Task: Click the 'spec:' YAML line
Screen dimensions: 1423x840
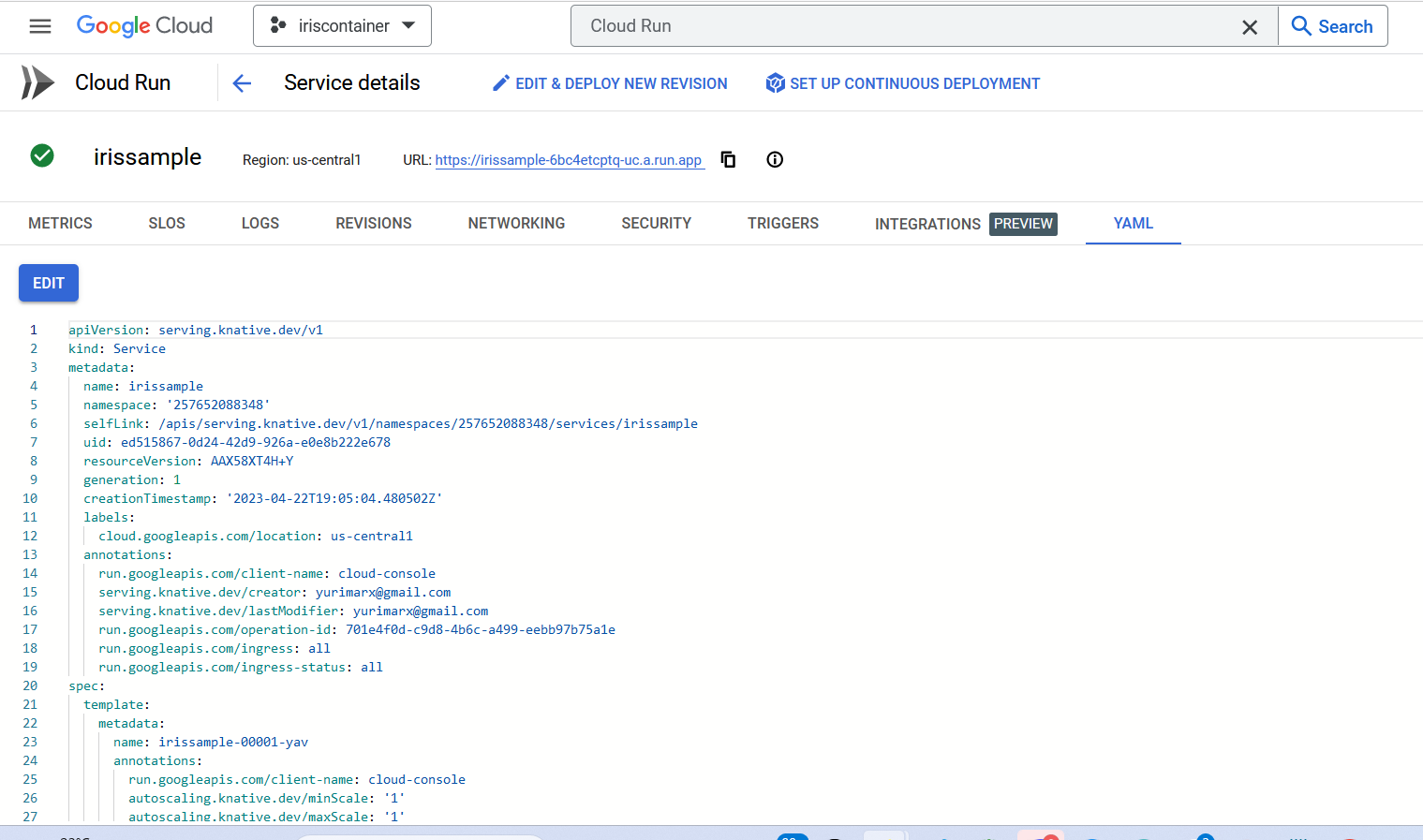Action: coord(87,685)
